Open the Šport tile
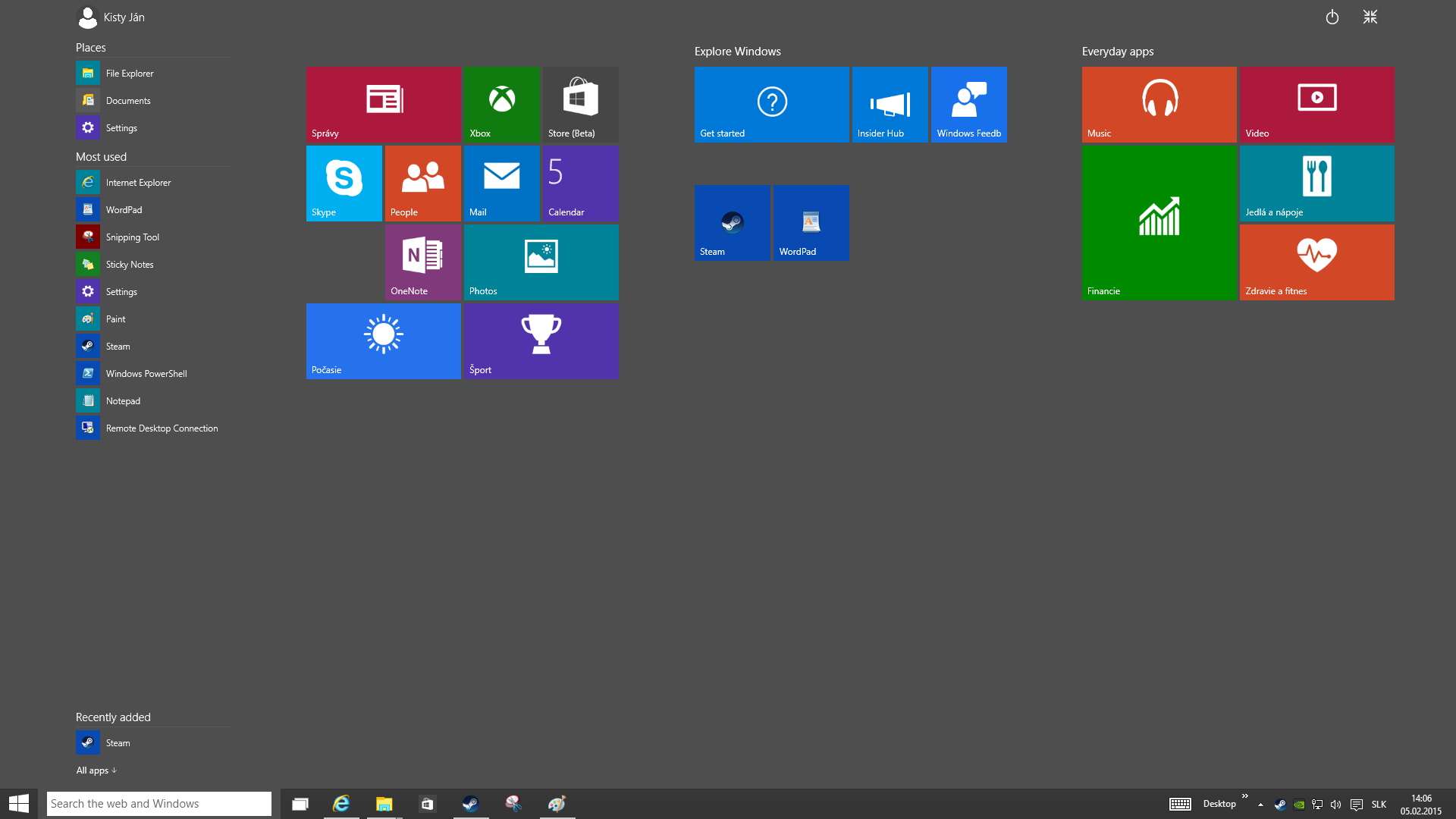Viewport: 1456px width, 819px height. tap(541, 341)
